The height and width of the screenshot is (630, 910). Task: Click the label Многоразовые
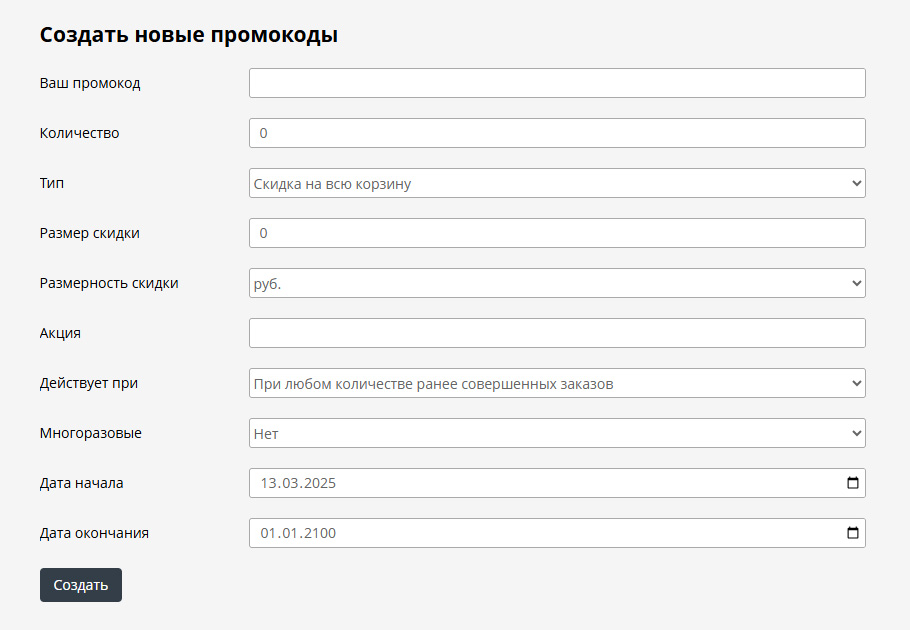tap(91, 433)
